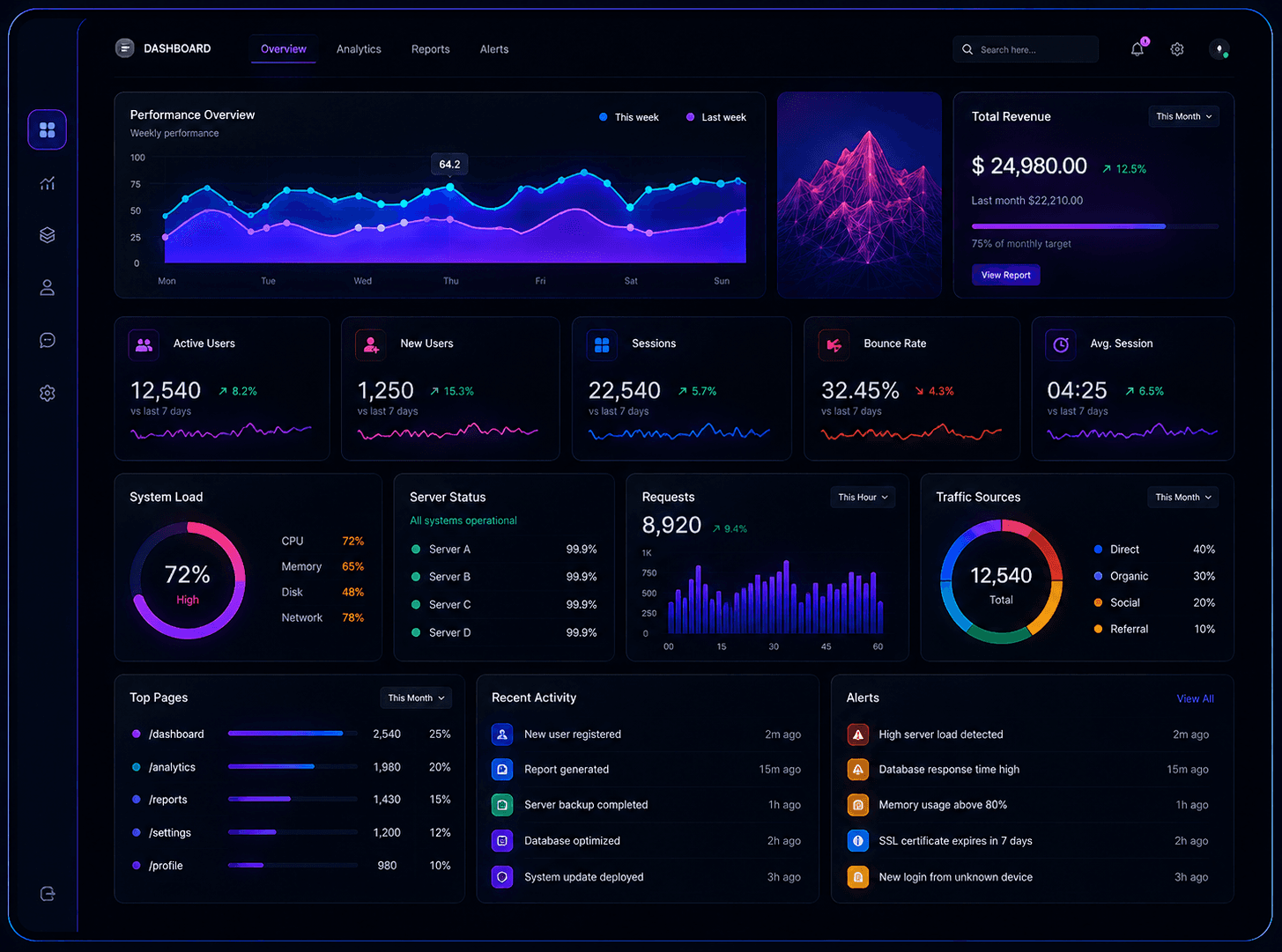The height and width of the screenshot is (952, 1282).
Task: Switch to the Alerts tab
Action: point(494,49)
